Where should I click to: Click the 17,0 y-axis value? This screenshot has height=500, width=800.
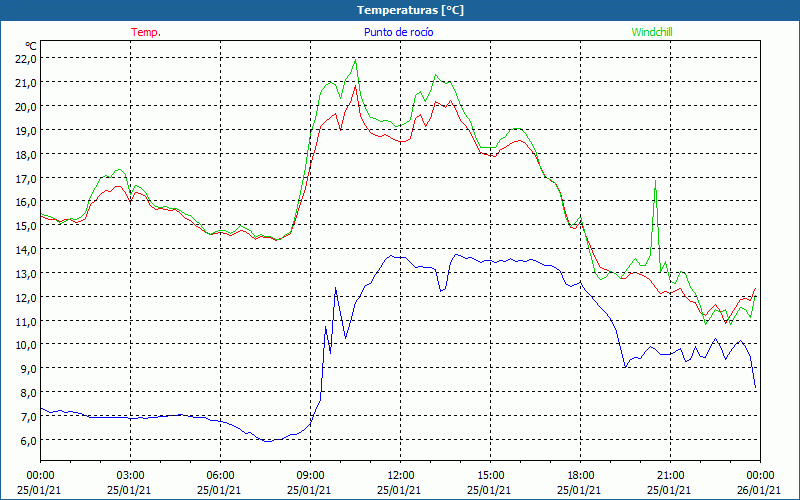point(27,178)
